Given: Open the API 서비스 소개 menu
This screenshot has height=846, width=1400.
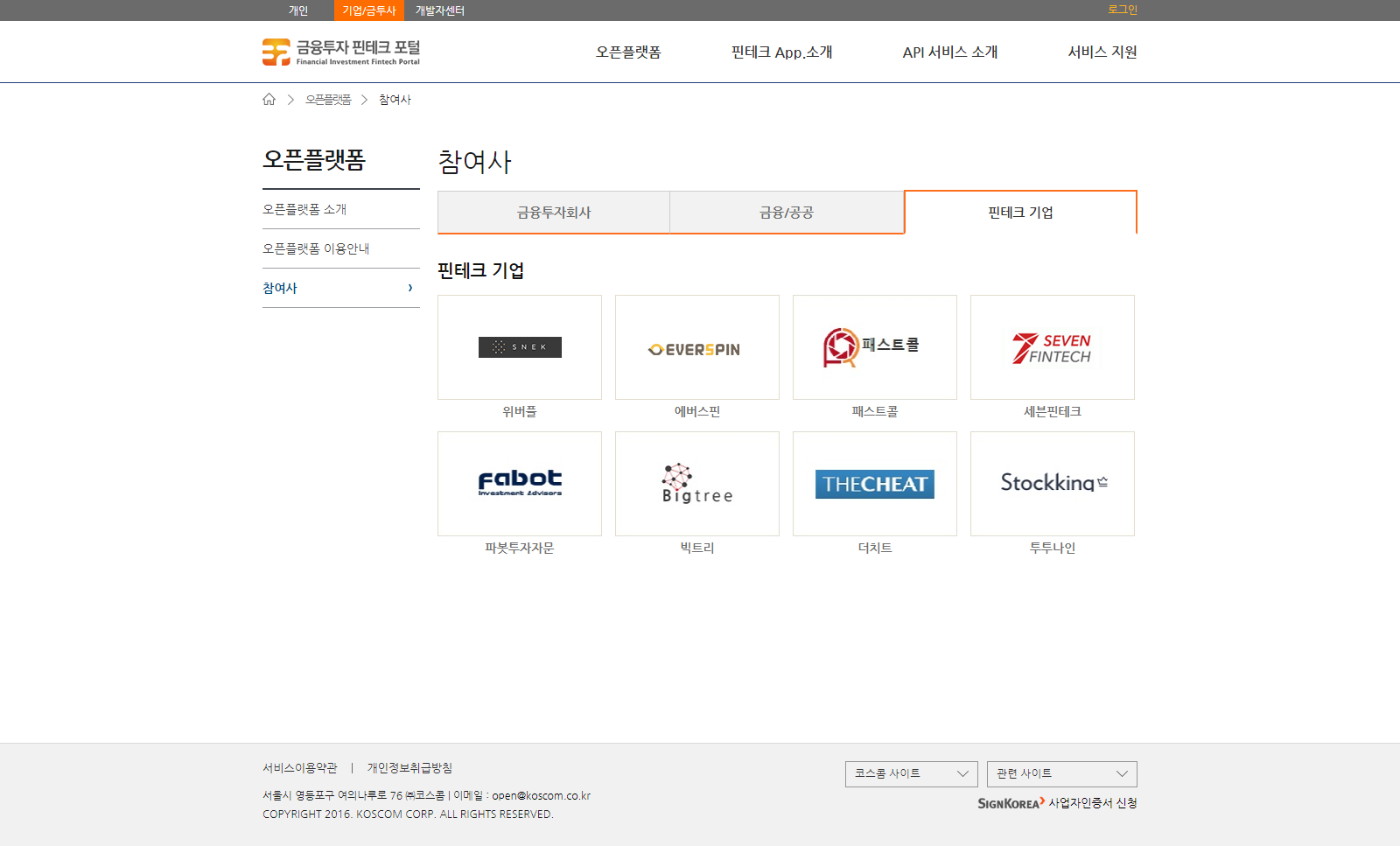Looking at the screenshot, I should pos(949,52).
